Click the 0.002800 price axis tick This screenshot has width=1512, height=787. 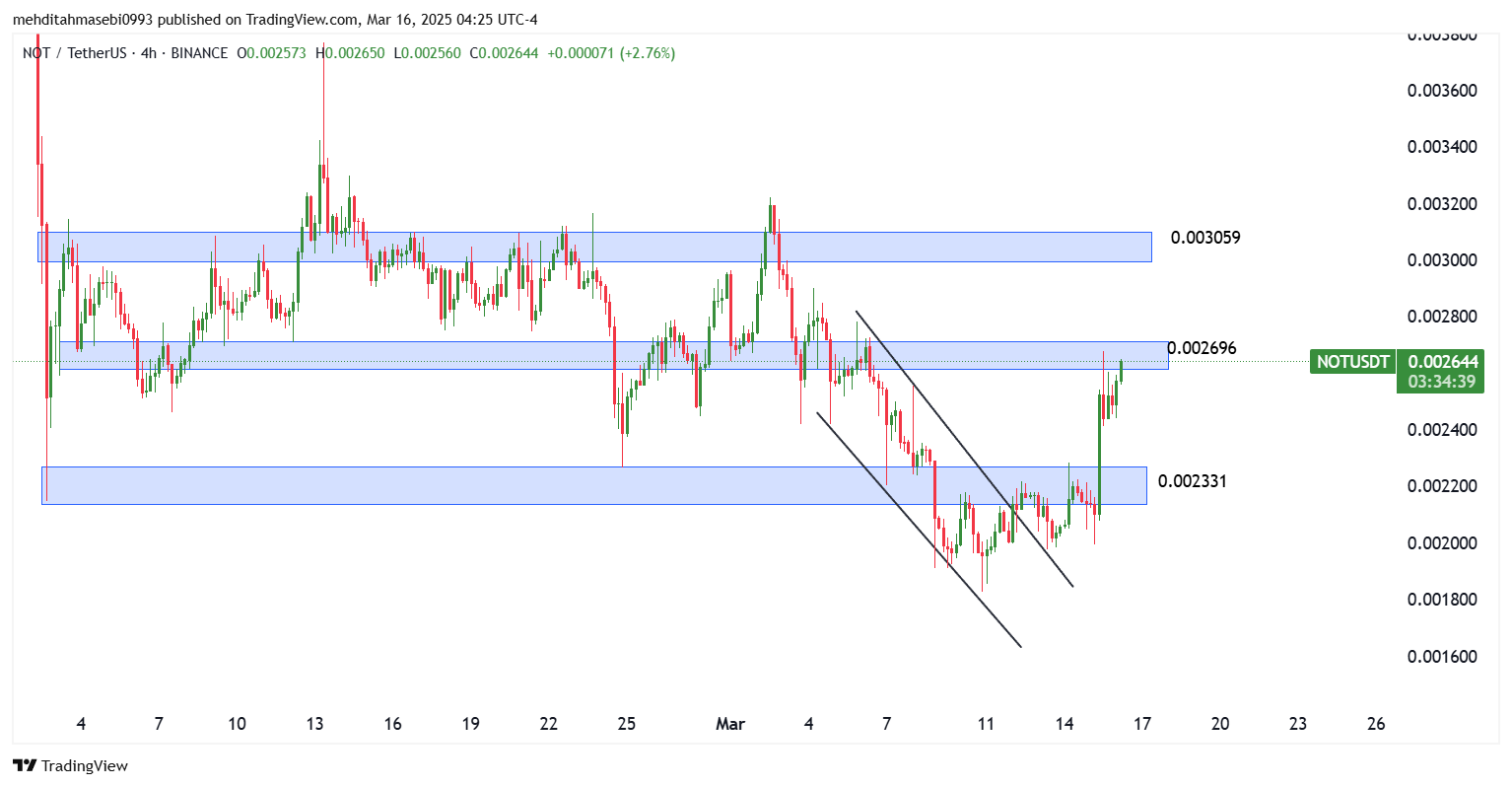pos(1442,317)
